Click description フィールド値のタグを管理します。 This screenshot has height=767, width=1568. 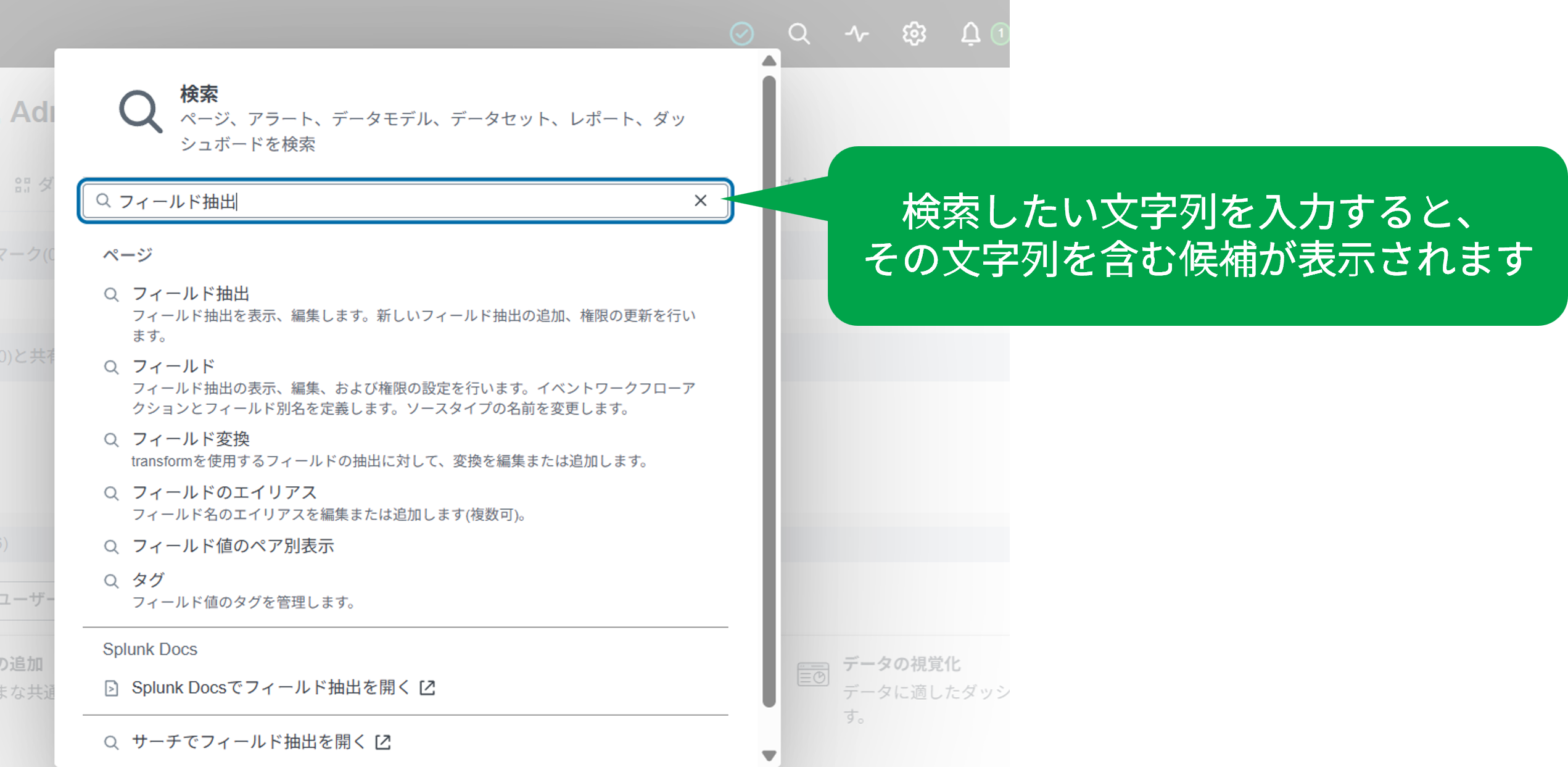pos(244,602)
